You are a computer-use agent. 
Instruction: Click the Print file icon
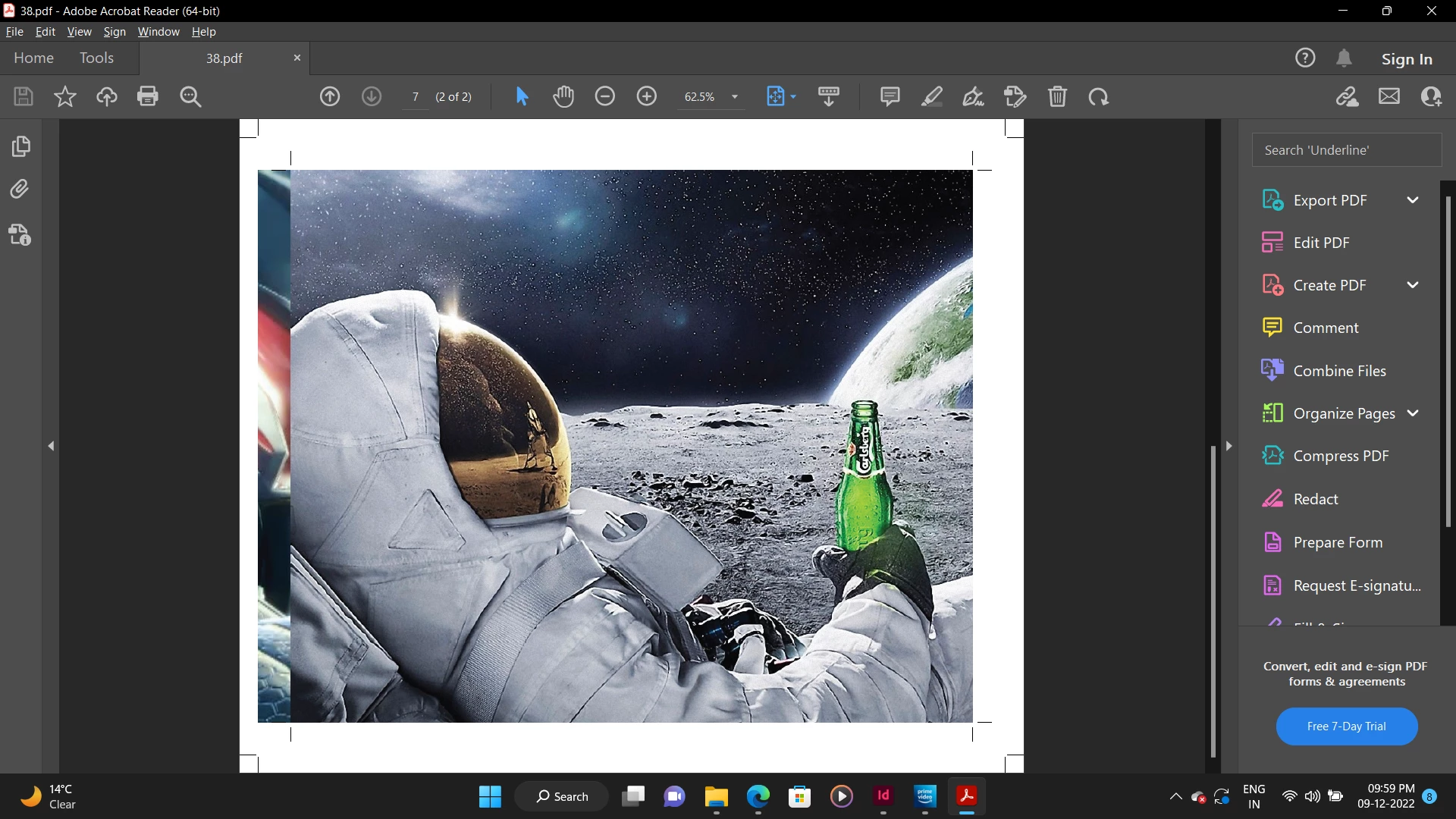click(x=148, y=96)
